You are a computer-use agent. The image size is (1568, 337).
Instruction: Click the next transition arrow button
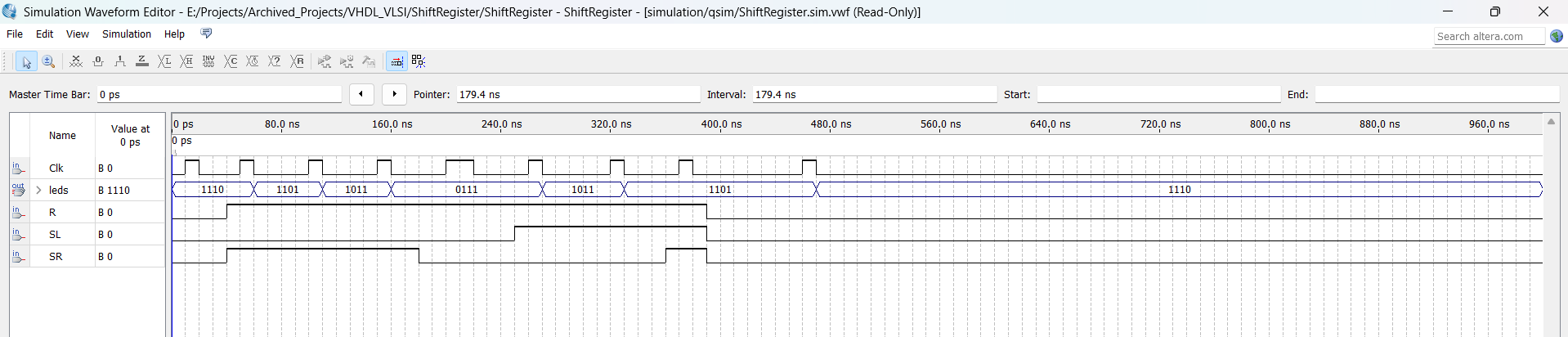point(394,94)
